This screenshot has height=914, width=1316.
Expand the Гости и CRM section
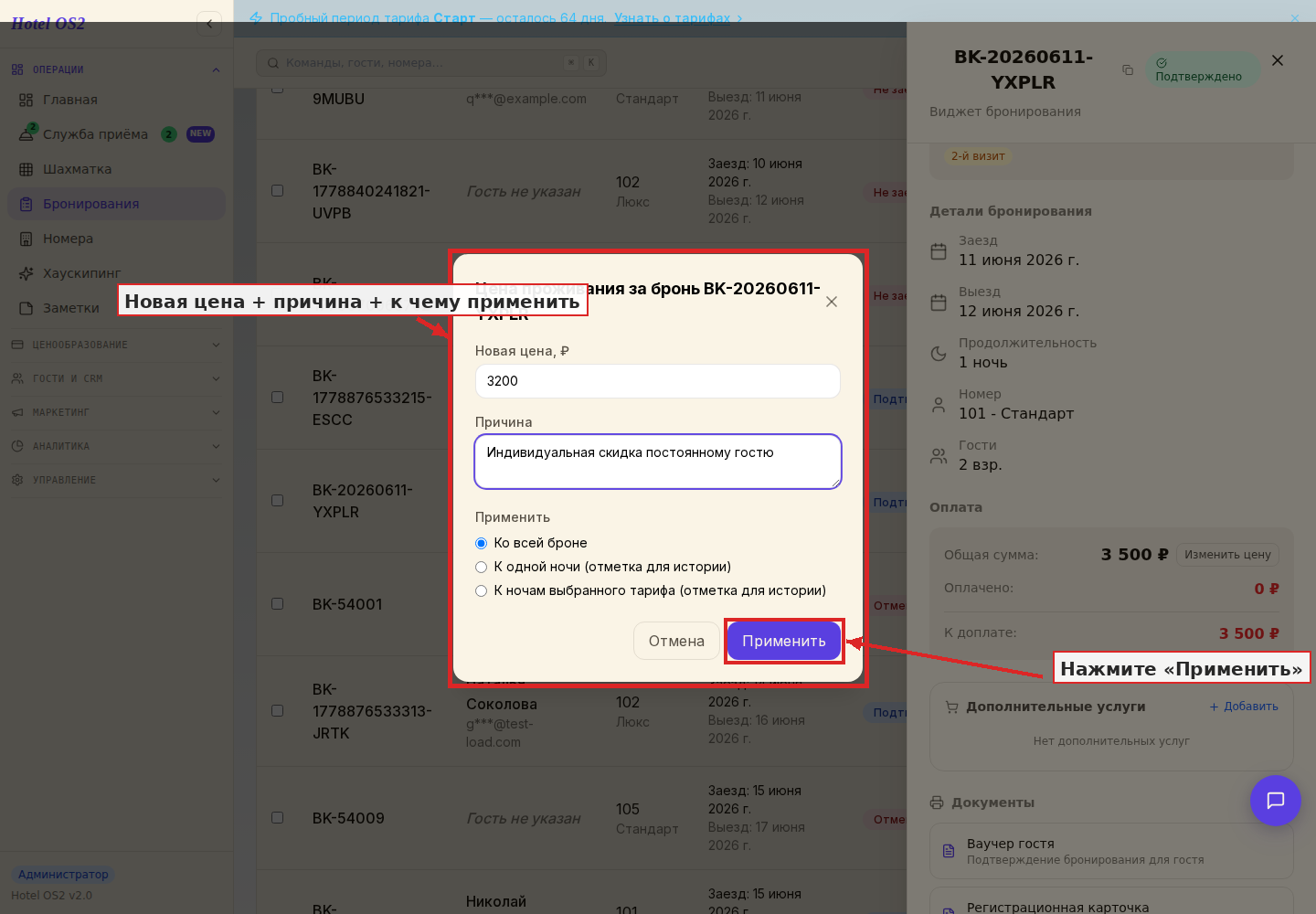pos(216,378)
